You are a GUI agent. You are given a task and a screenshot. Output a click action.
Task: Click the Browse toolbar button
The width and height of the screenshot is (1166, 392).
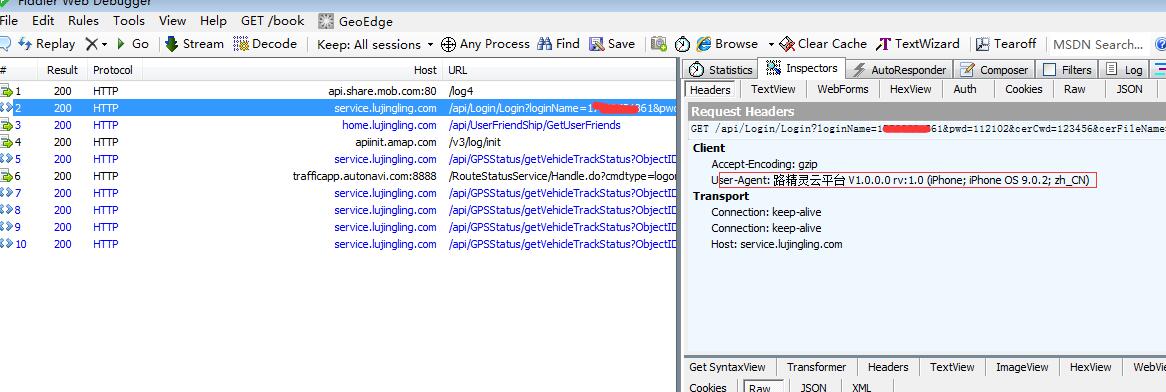(x=727, y=44)
